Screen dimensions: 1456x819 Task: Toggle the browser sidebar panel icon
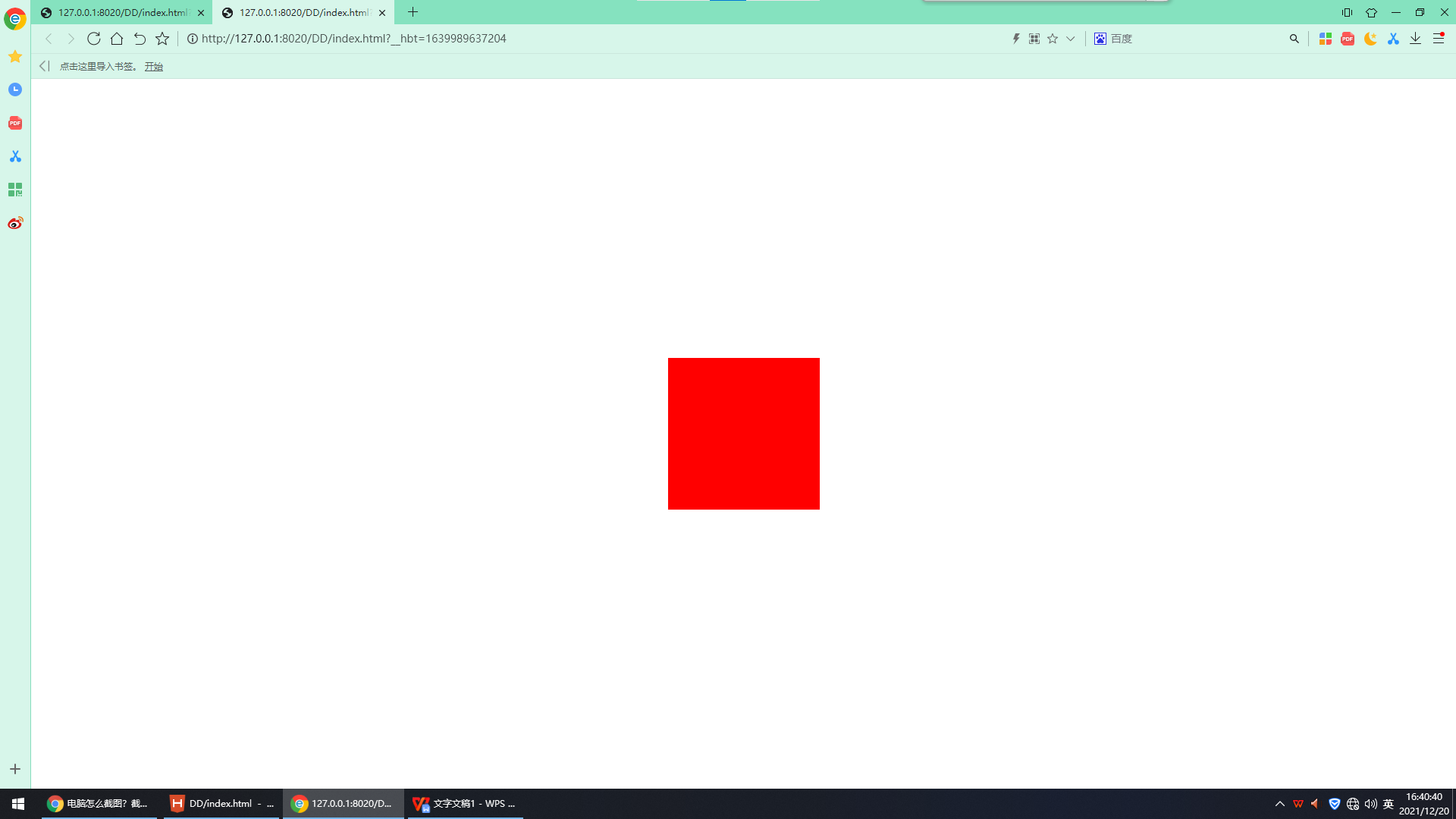click(1347, 12)
